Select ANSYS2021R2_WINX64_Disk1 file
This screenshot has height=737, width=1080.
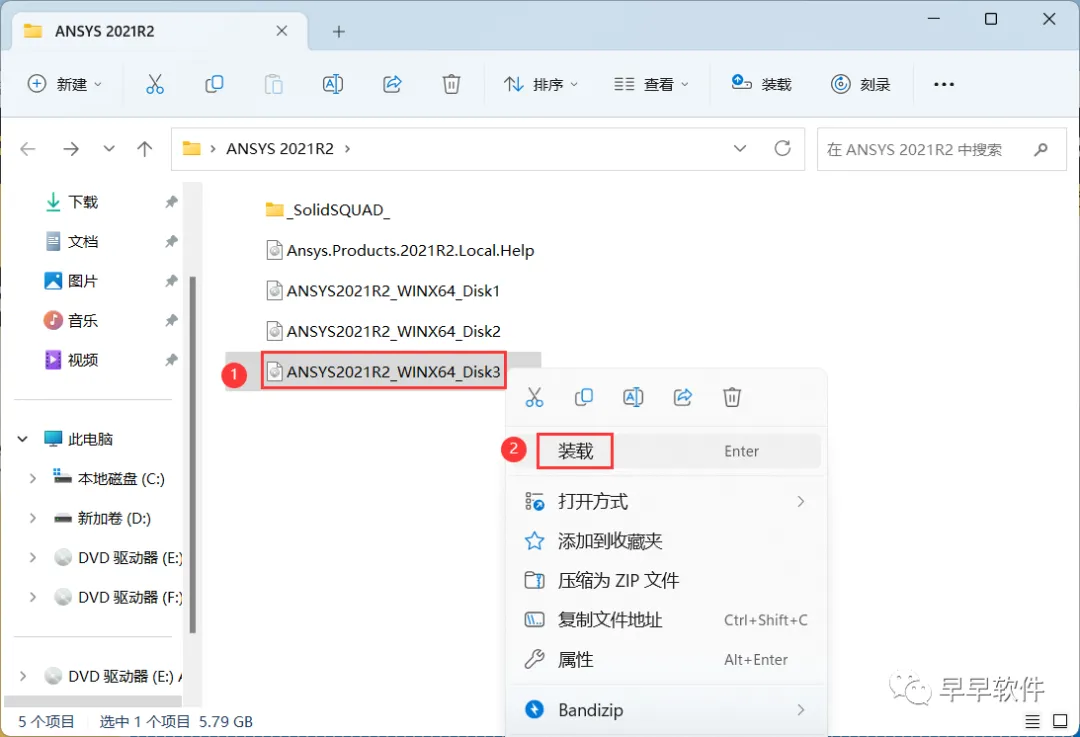(x=383, y=291)
